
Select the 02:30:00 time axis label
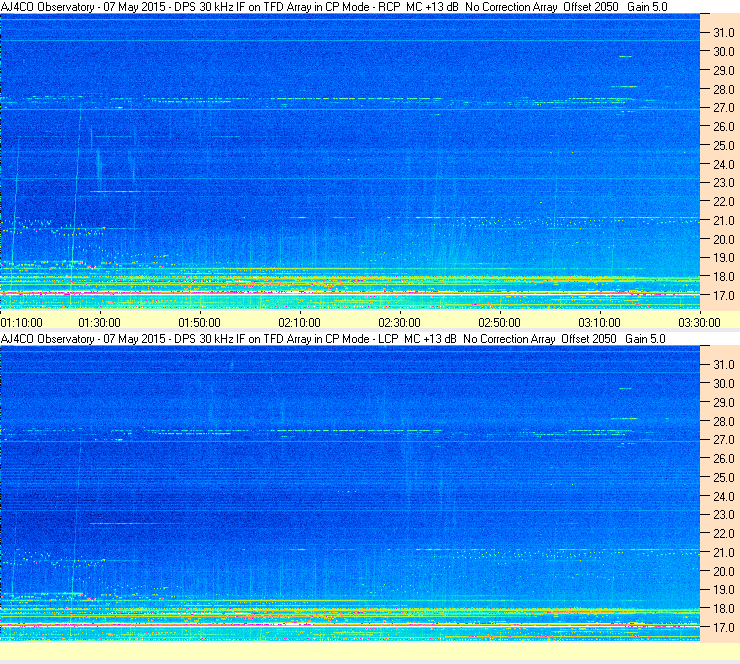coord(400,323)
